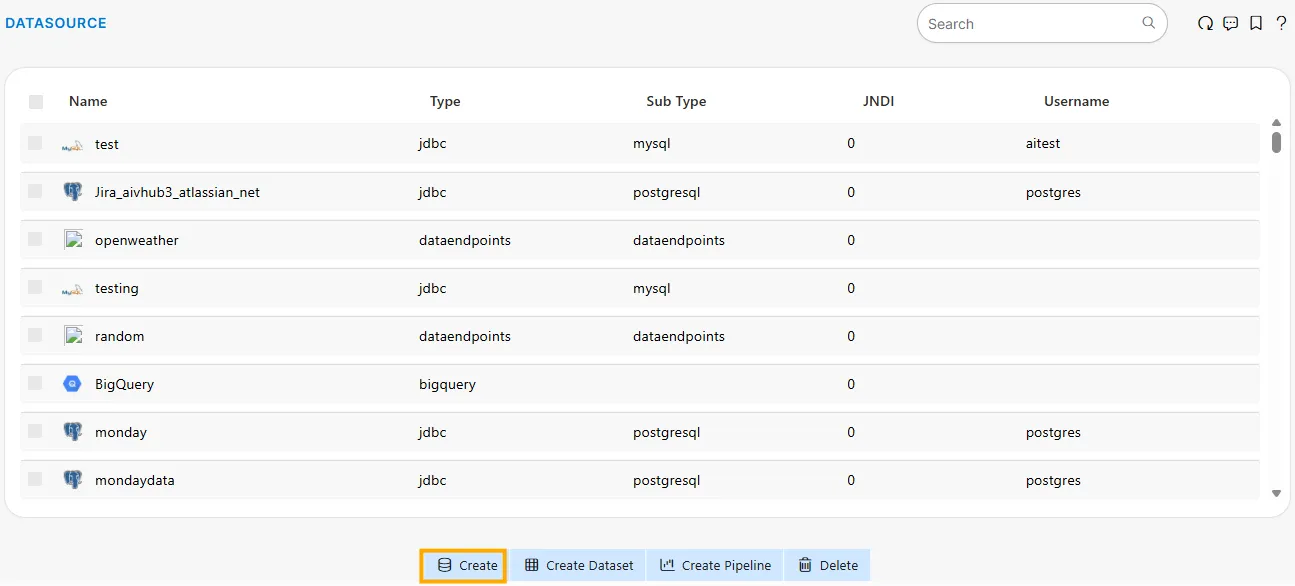Click the MySQL icon beside testing

coord(71,287)
